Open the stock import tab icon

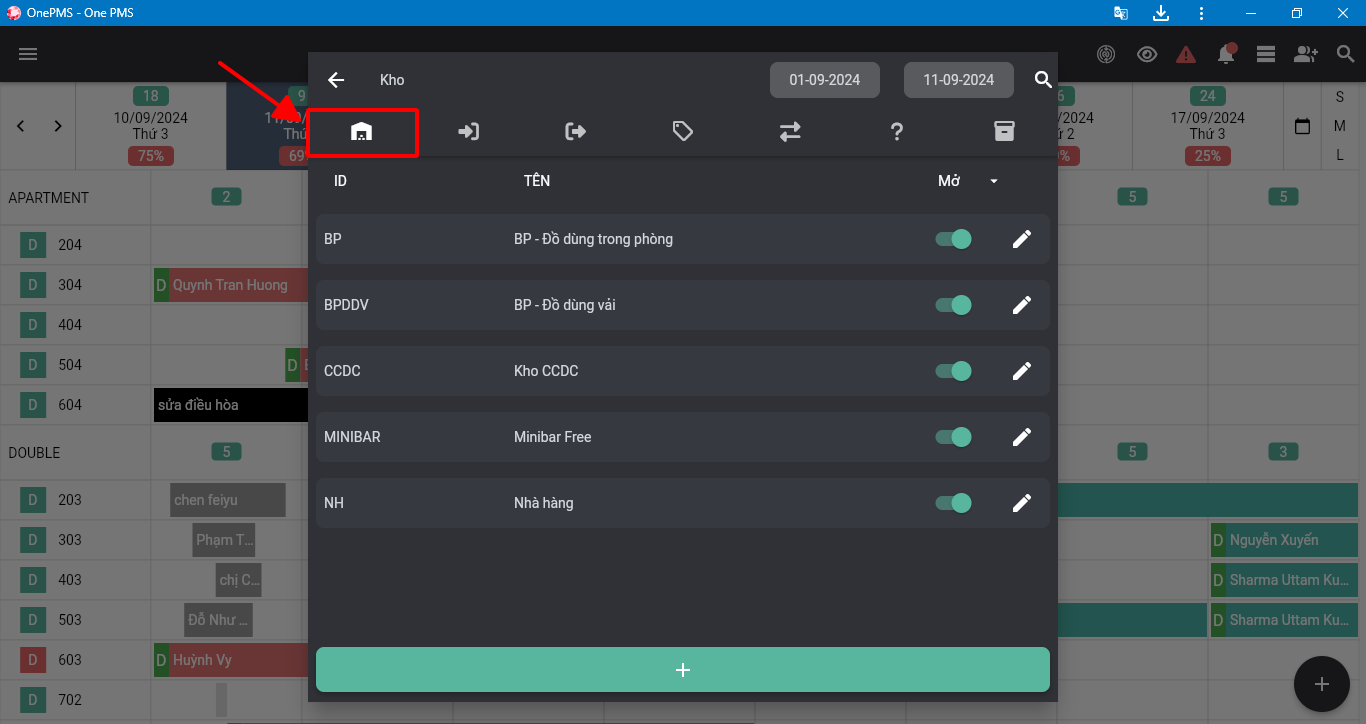[x=469, y=132]
